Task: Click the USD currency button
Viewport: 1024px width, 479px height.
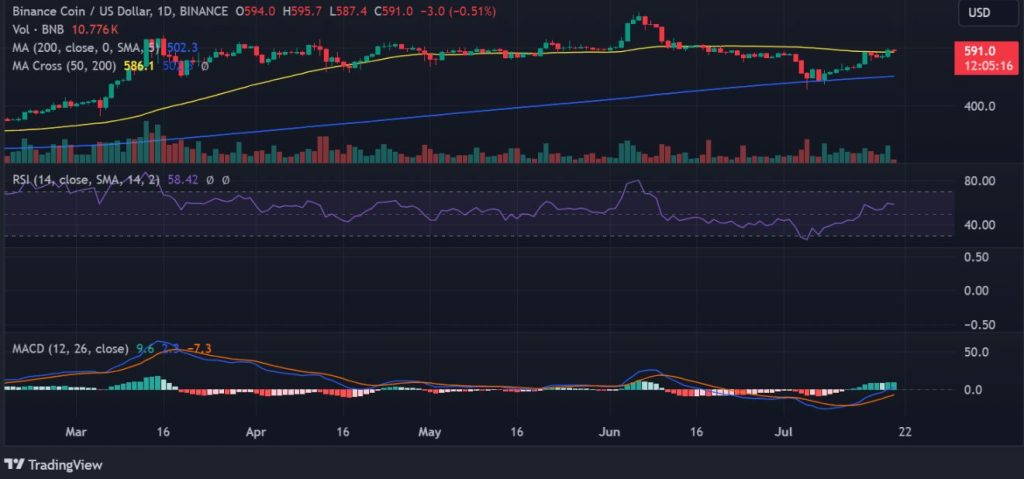Action: [988, 12]
